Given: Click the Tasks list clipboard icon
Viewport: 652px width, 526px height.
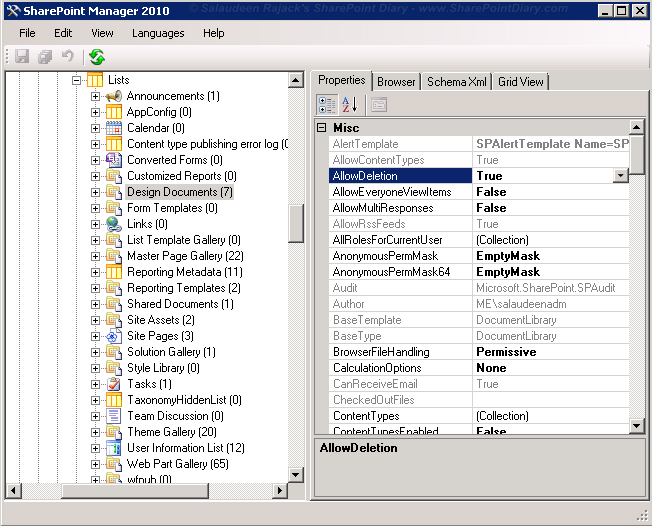Looking at the screenshot, I should point(114,384).
